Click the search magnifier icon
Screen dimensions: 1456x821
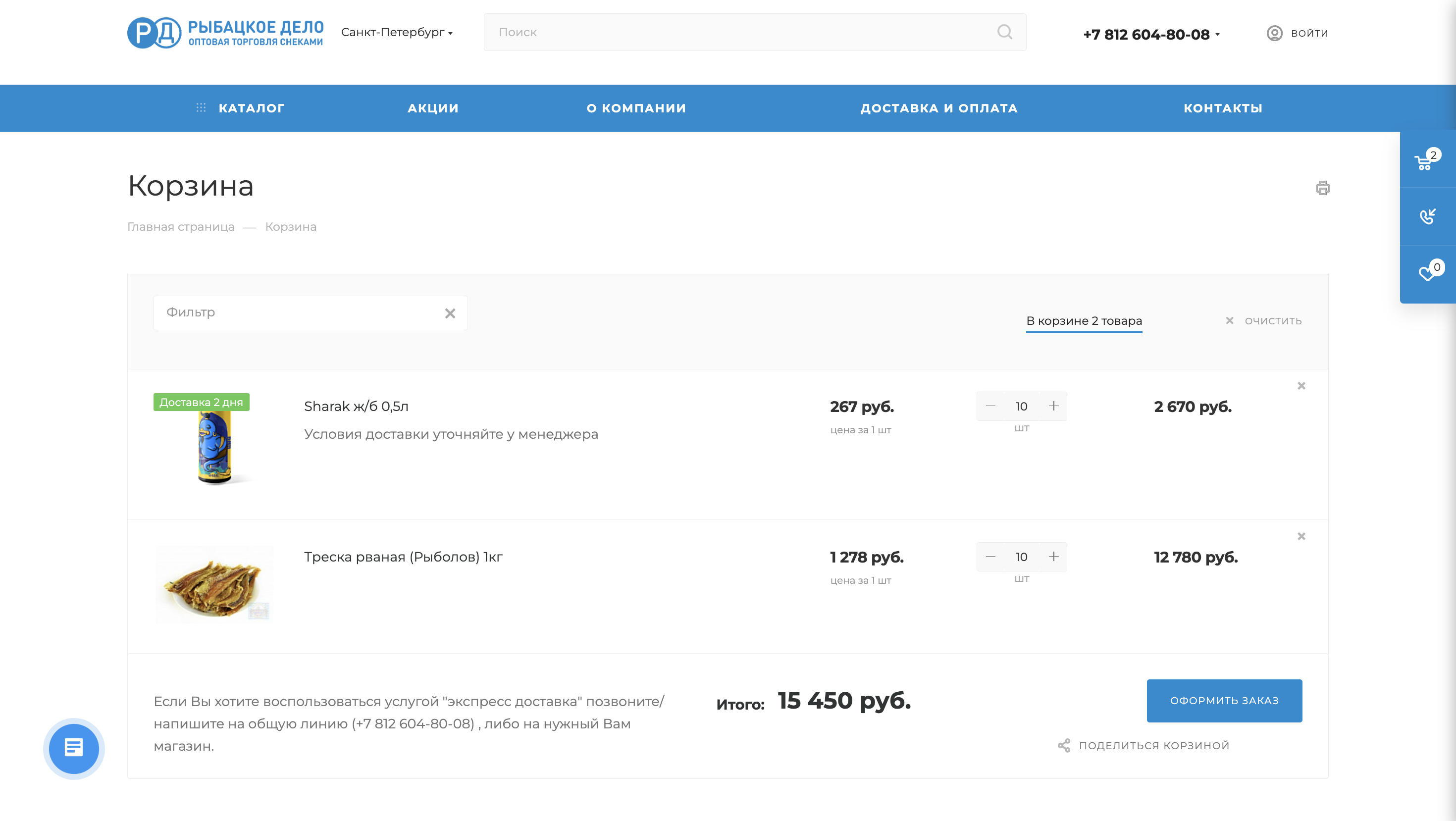[x=1004, y=32]
